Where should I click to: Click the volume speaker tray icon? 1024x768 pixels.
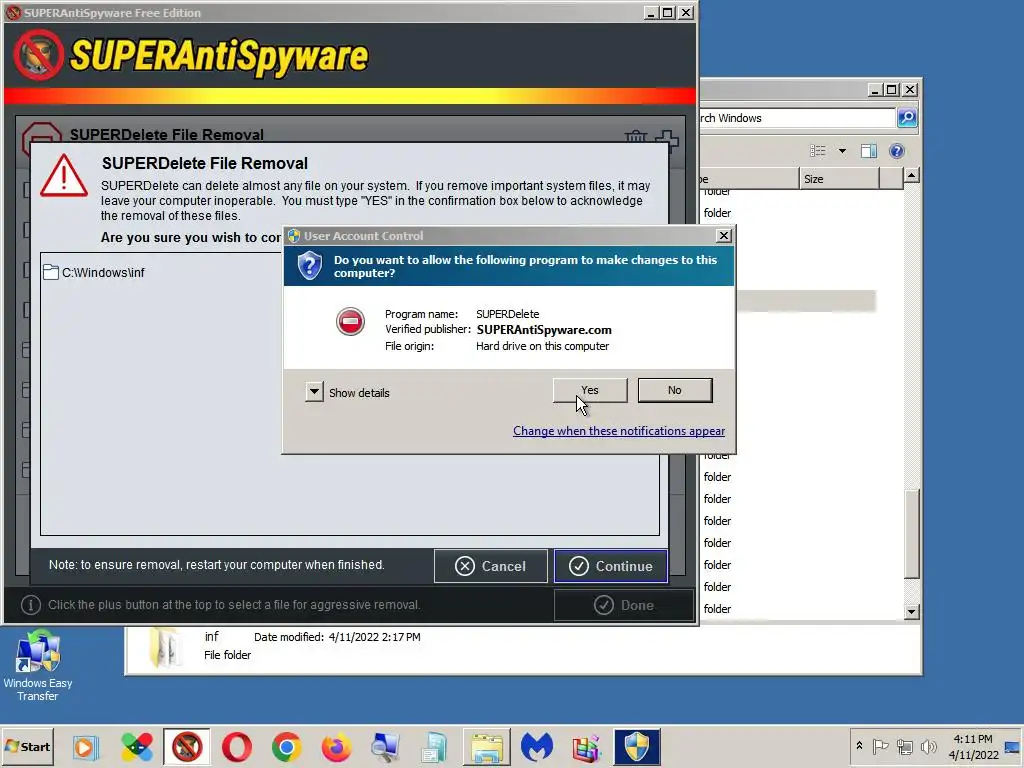click(928, 746)
